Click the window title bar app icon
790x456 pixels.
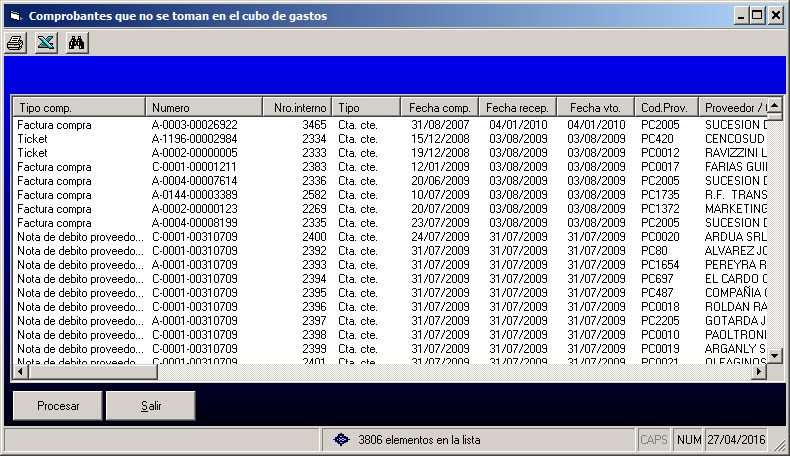click(13, 16)
